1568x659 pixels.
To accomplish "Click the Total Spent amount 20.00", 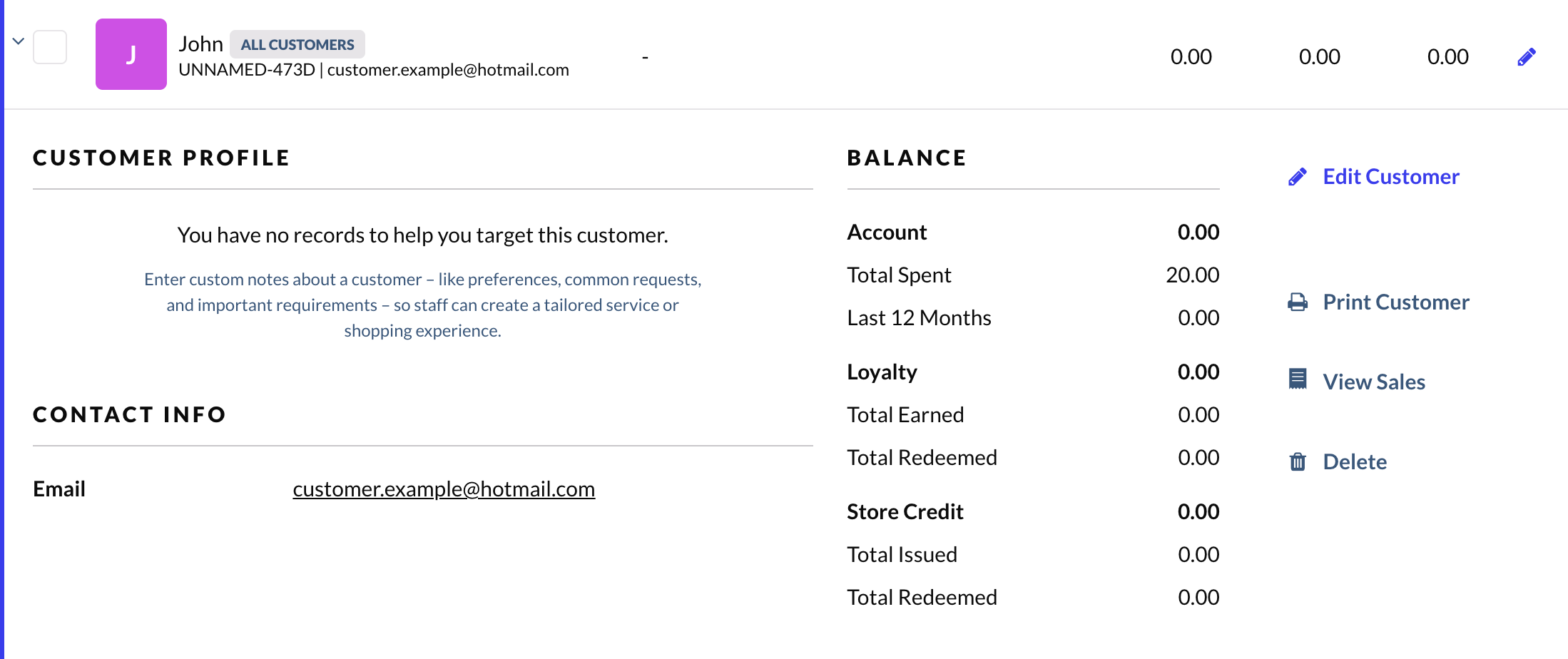I will pyautogui.click(x=1192, y=275).
